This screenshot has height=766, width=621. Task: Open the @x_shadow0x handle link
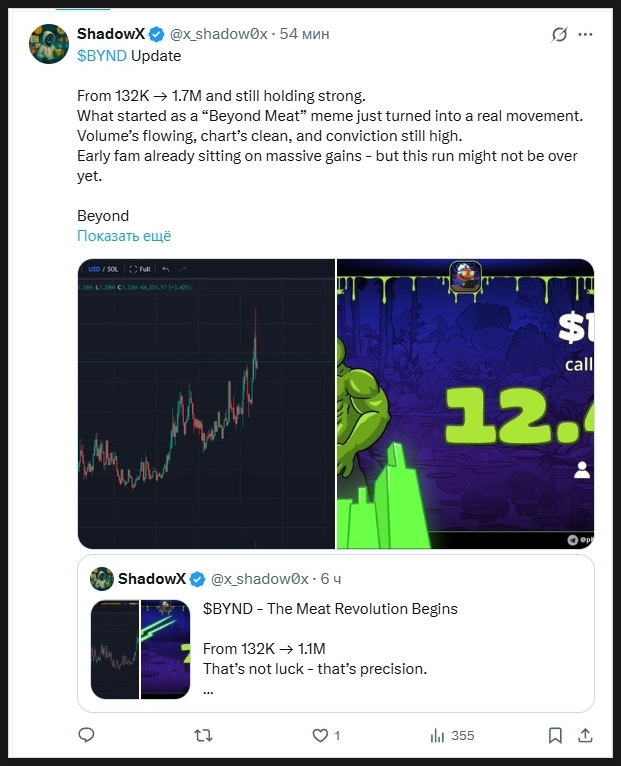tap(218, 35)
